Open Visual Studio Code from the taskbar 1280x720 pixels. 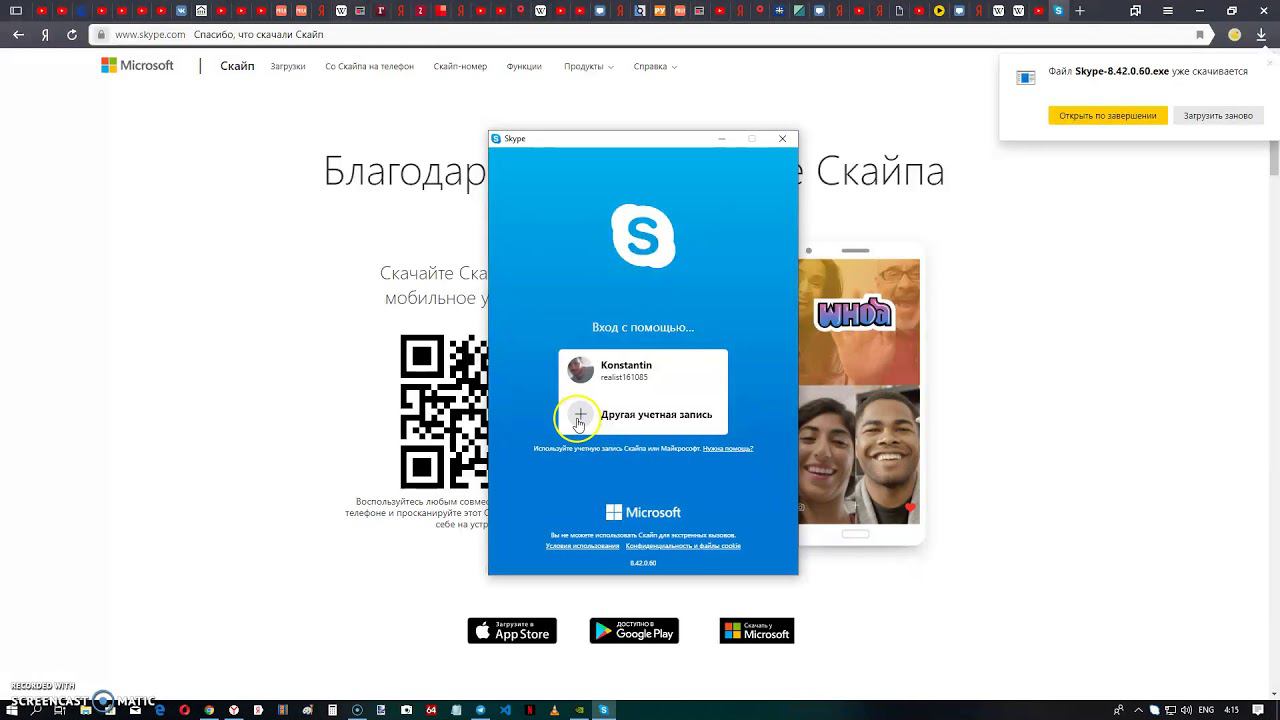click(x=505, y=710)
